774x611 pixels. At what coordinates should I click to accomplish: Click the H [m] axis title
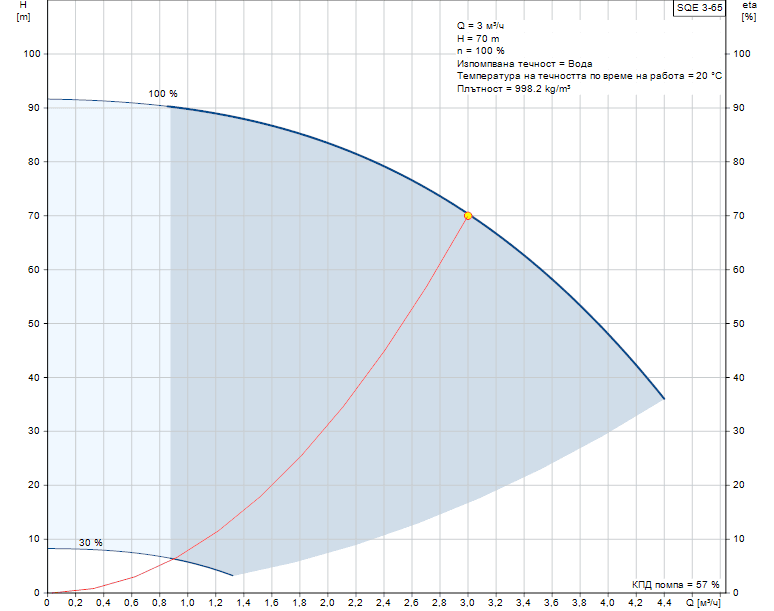tap(24, 12)
